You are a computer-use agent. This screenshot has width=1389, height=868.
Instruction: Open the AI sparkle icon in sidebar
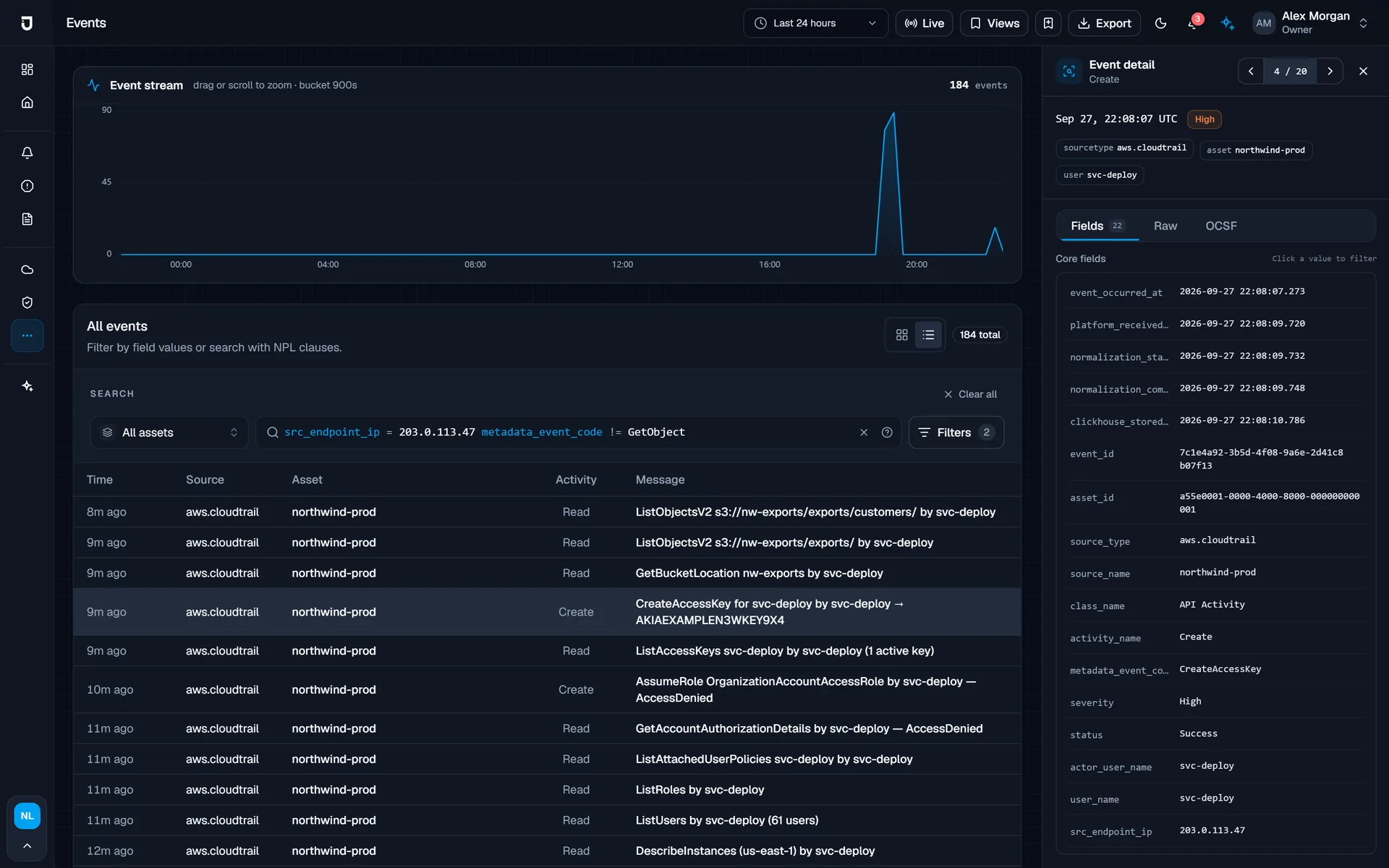click(x=27, y=386)
